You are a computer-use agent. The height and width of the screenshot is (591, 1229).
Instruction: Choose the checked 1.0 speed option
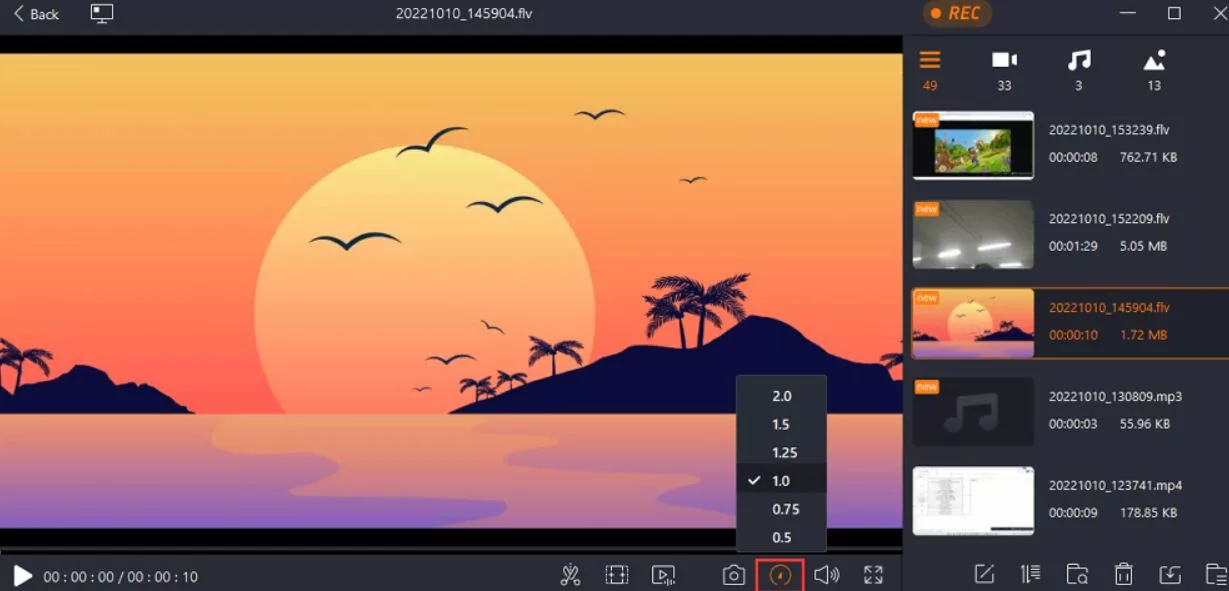coord(781,481)
